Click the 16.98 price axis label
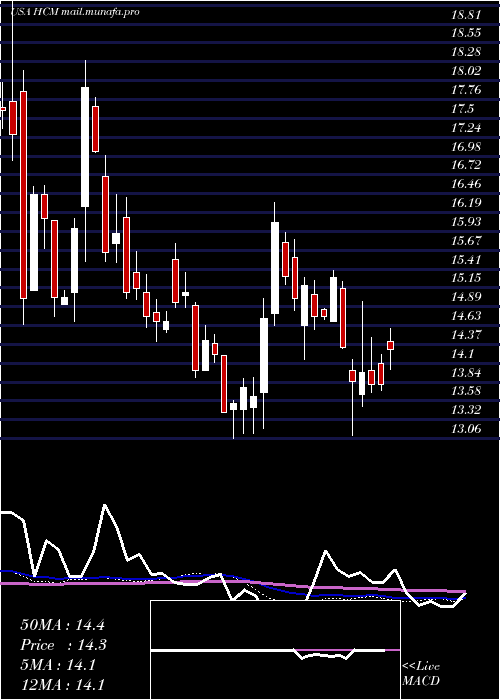 point(466,147)
